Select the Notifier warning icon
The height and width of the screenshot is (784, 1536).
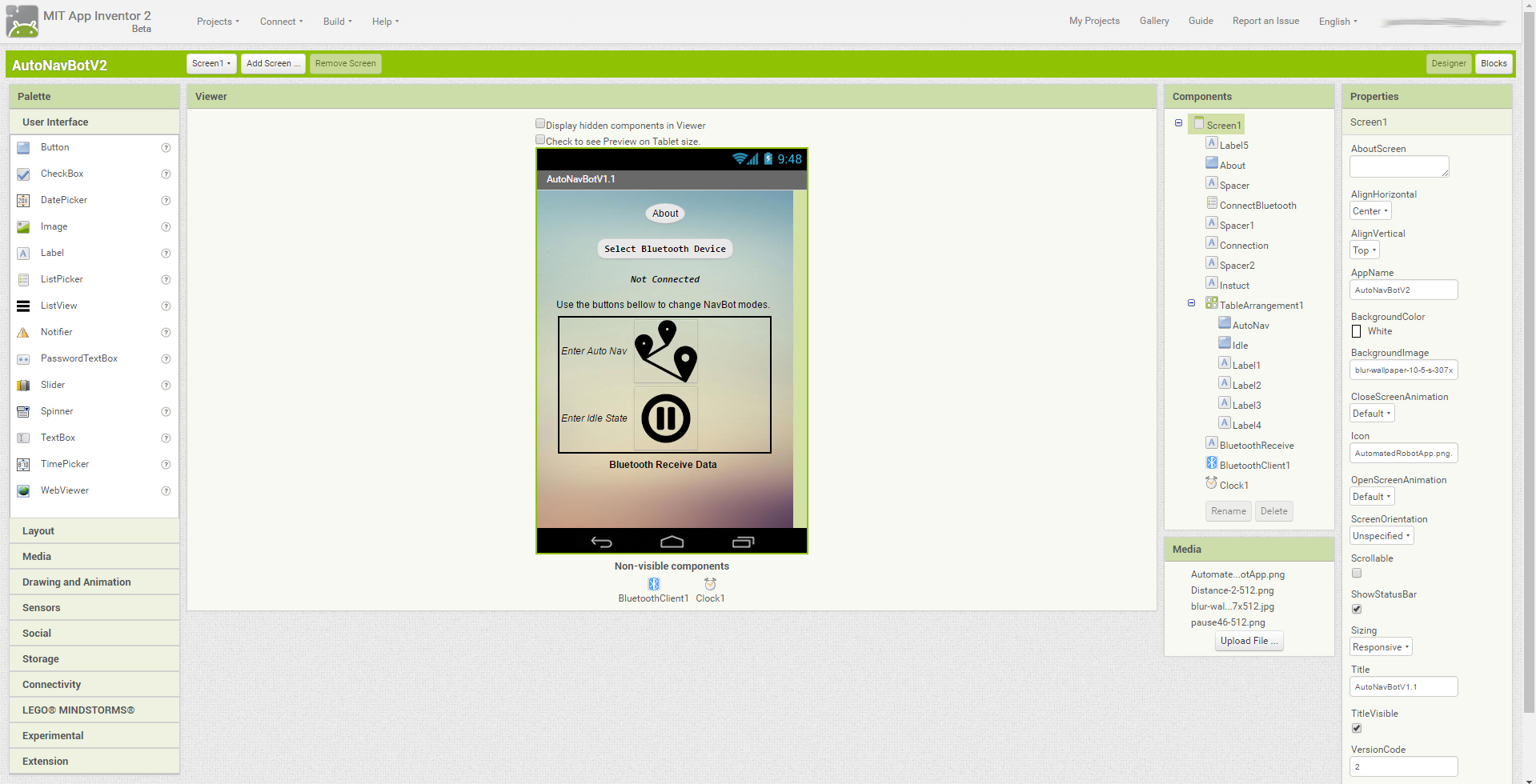click(x=23, y=333)
